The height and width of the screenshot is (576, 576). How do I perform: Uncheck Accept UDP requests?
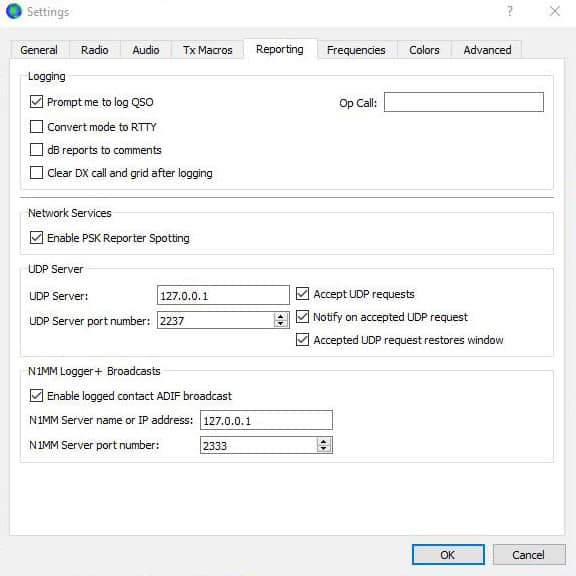tap(302, 294)
